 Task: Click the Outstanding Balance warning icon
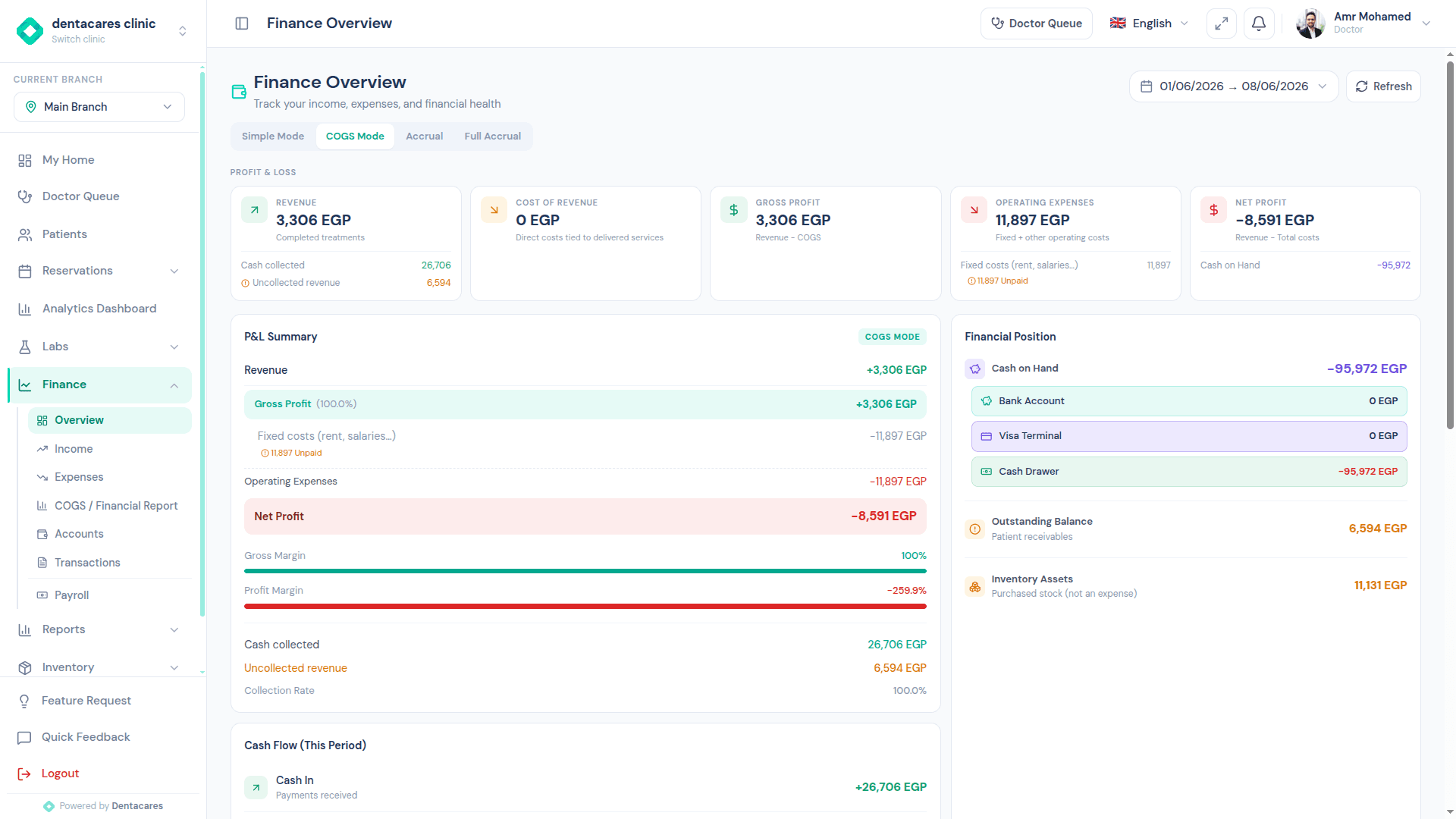[x=974, y=529]
